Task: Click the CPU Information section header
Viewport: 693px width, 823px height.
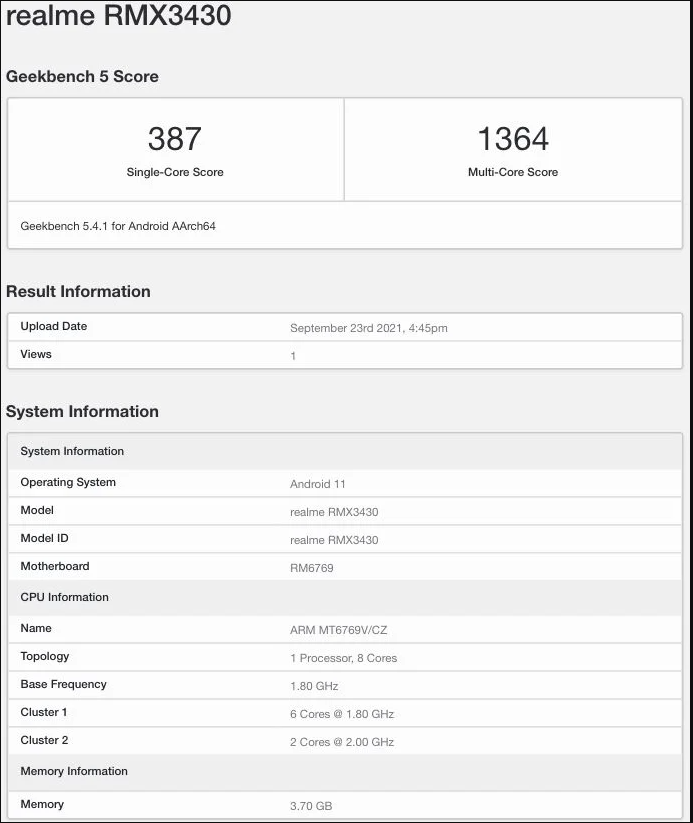Action: (345, 597)
